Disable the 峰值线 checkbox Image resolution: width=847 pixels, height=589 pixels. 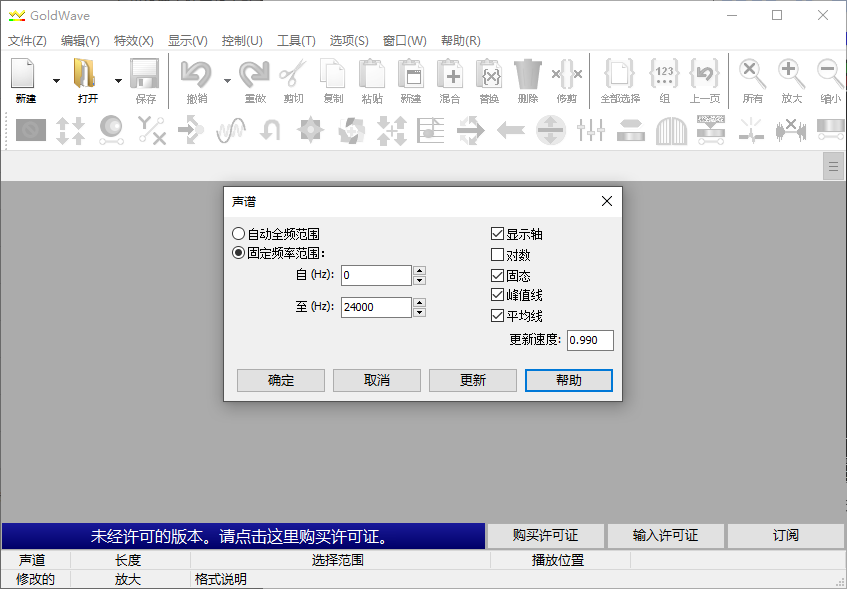(x=497, y=295)
